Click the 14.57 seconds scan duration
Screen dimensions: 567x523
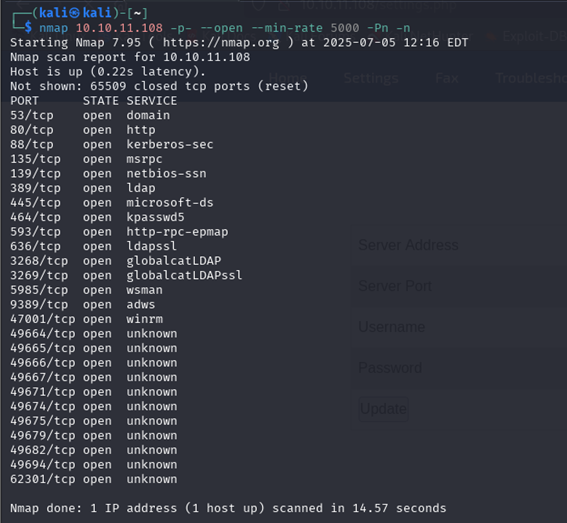click(399, 508)
